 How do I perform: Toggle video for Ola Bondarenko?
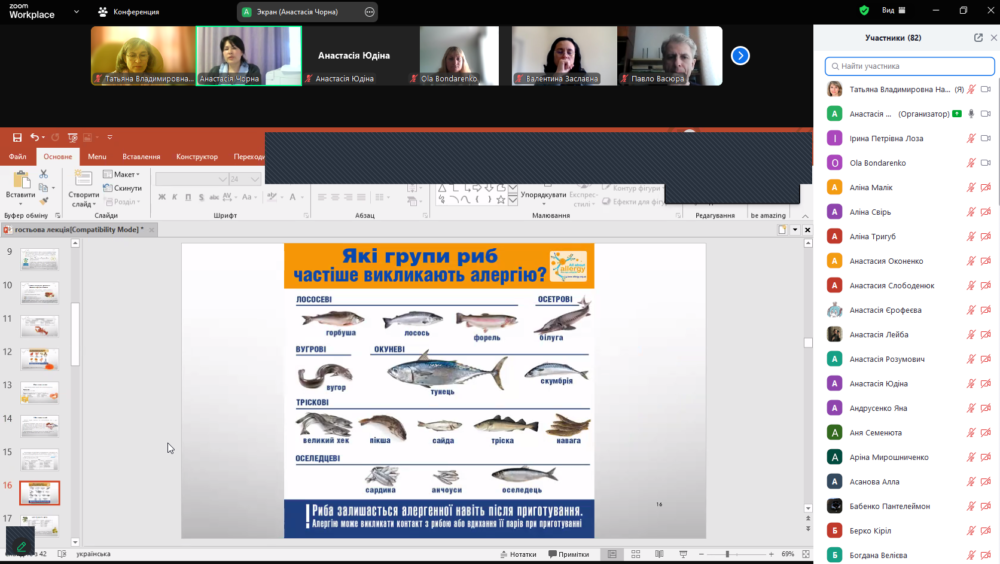point(986,163)
